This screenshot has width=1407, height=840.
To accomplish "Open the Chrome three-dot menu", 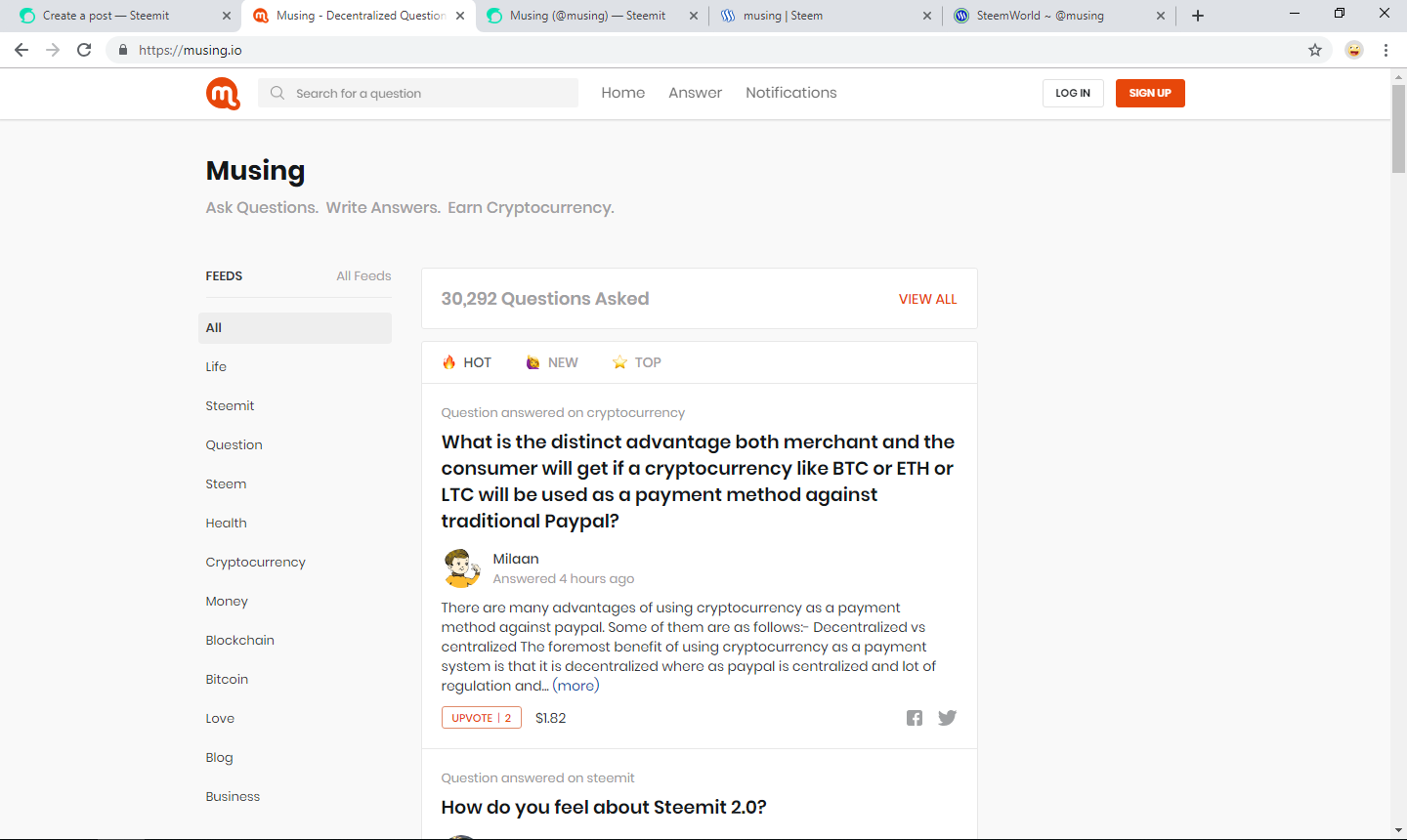I will pos(1386,50).
